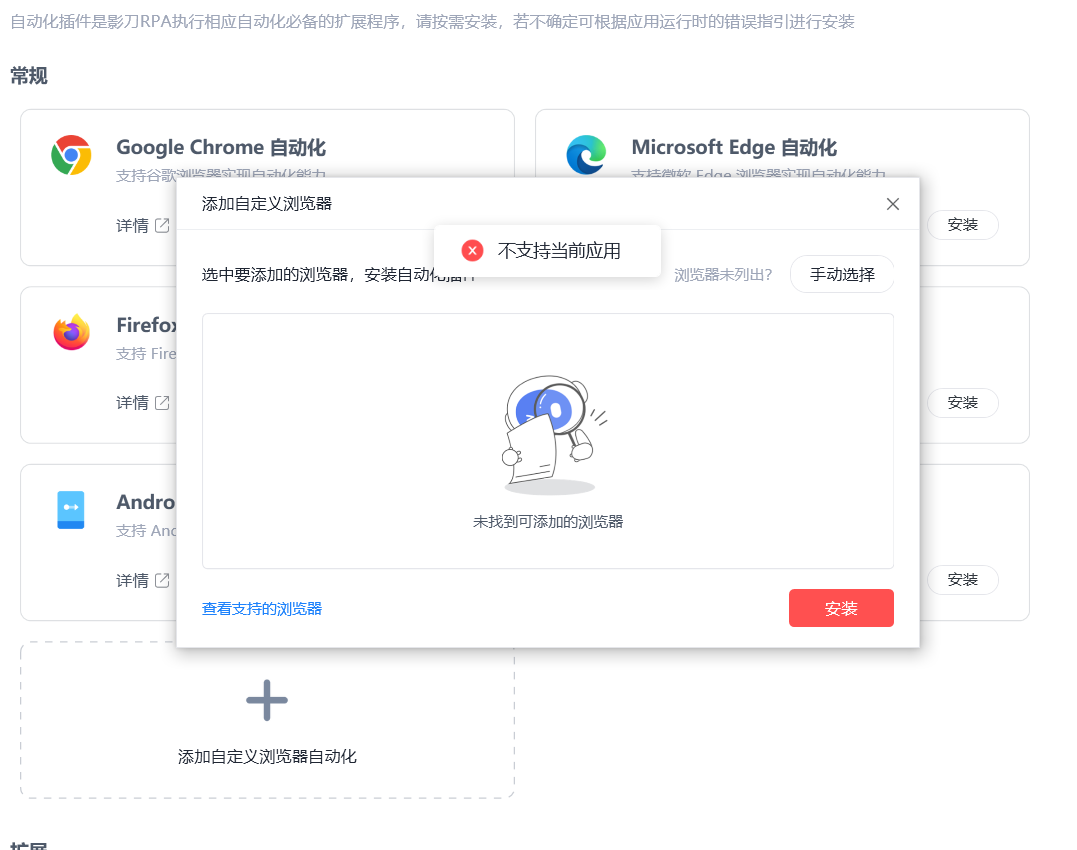This screenshot has width=1077, height=850.
Task: Click the Firefox icon
Action: [71, 332]
